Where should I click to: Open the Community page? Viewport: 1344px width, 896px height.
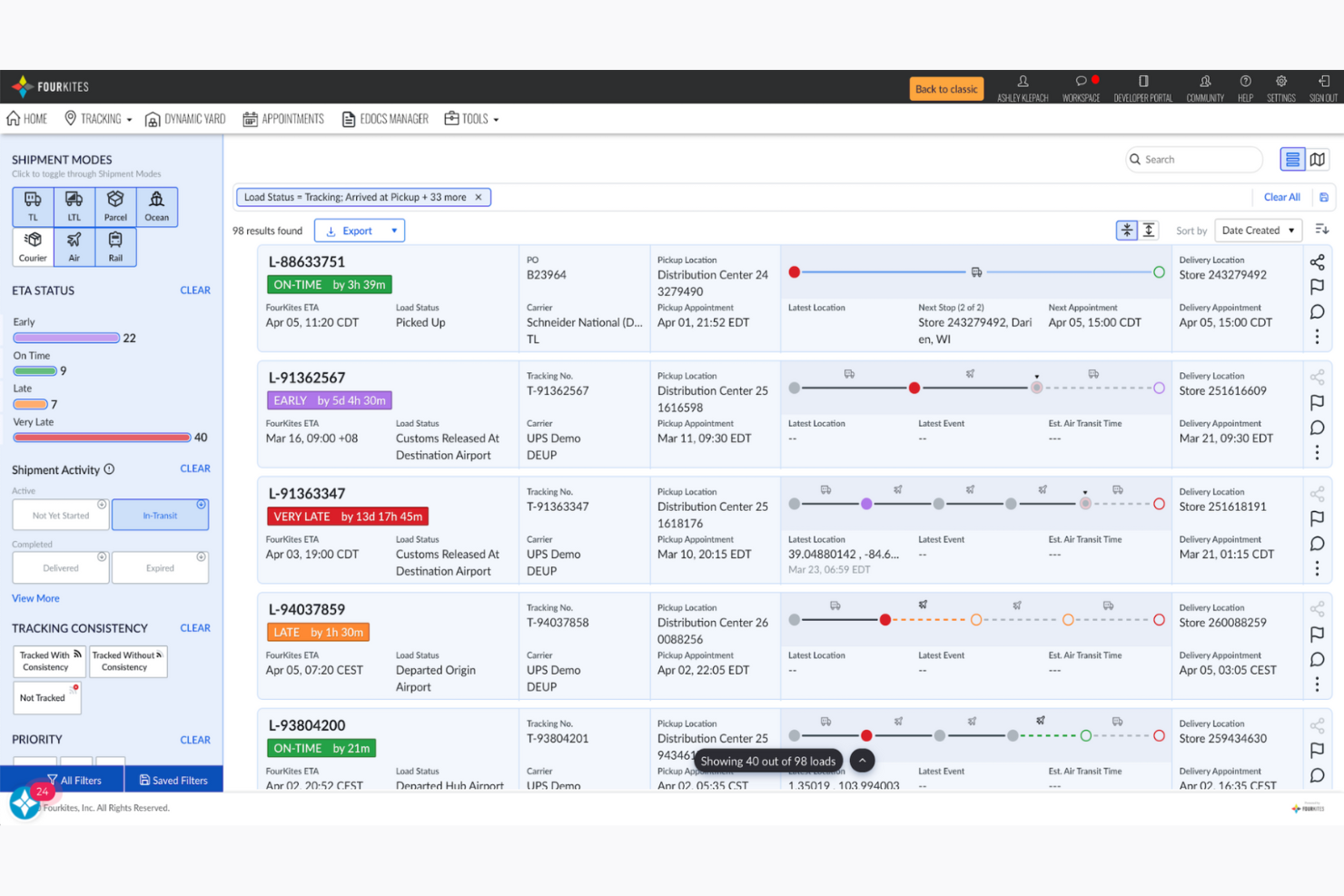pos(1205,87)
